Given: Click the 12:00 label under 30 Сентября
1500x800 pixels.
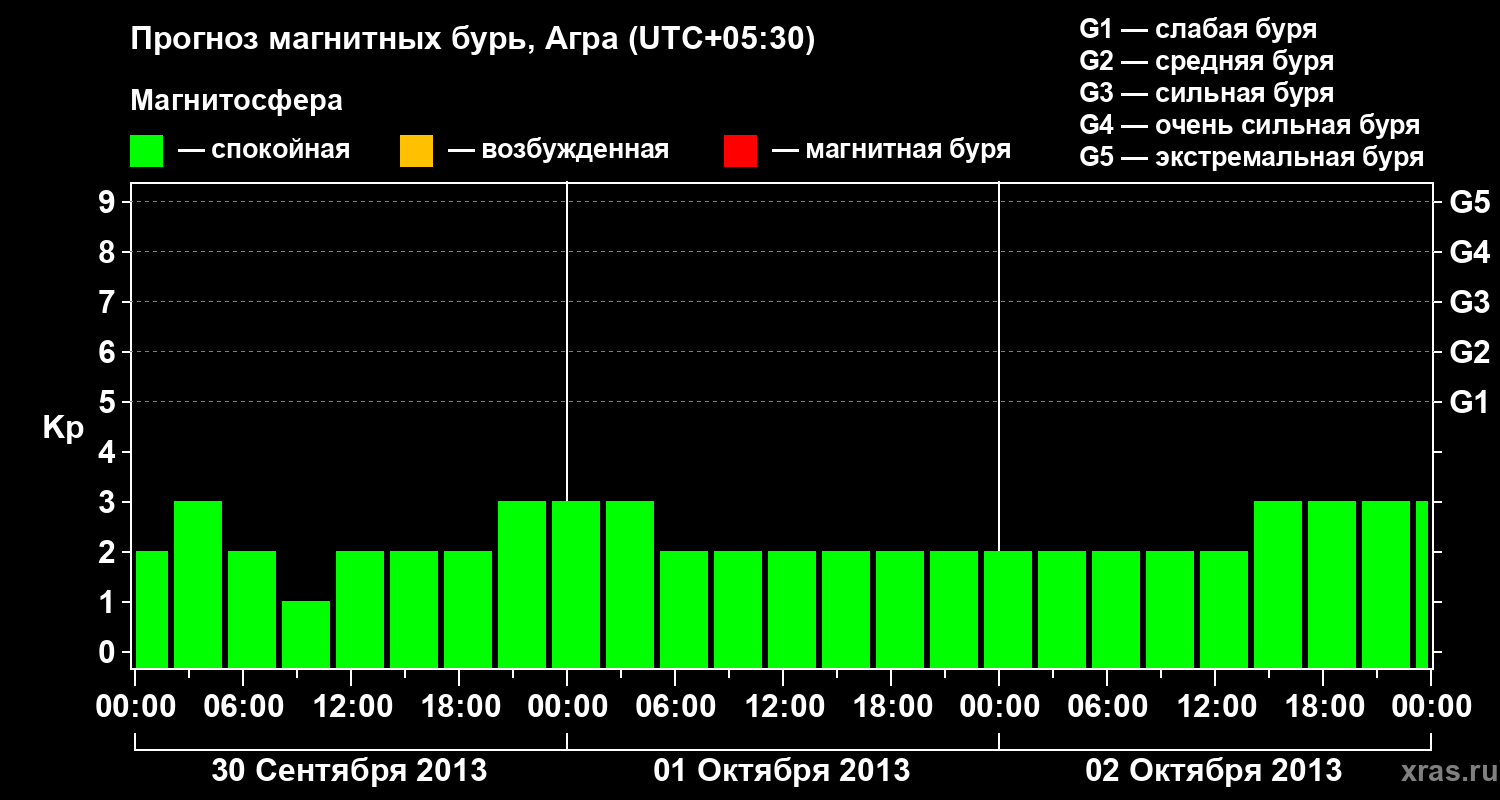Looking at the screenshot, I should [x=352, y=707].
